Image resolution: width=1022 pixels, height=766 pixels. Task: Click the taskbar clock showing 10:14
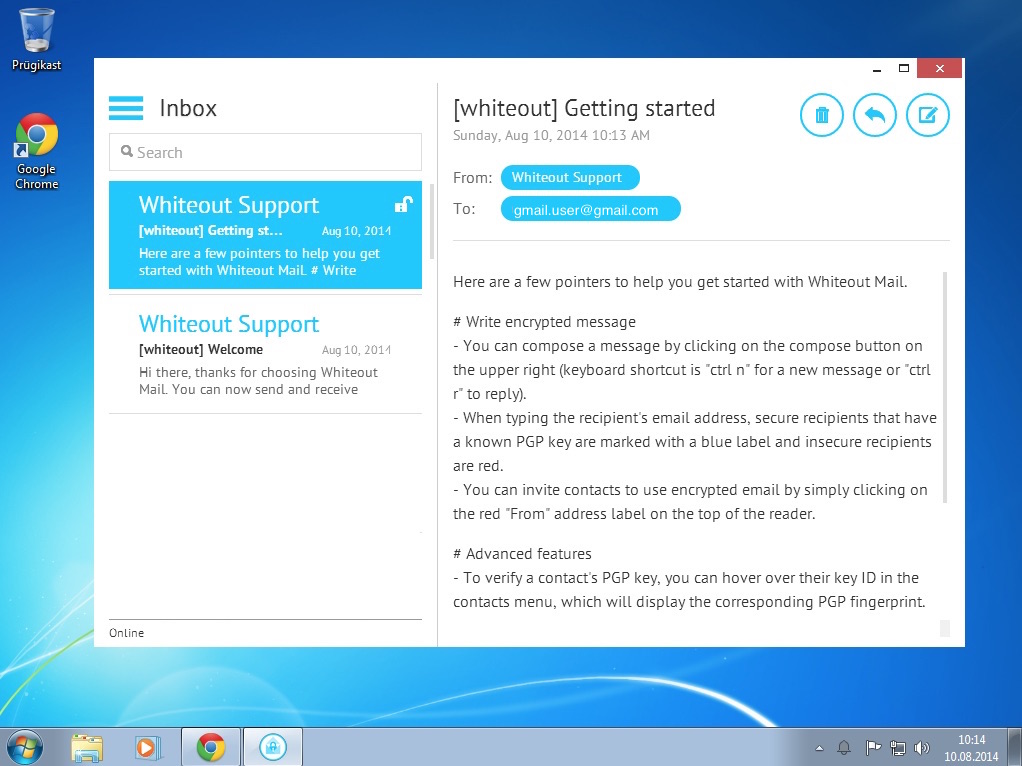click(971, 748)
